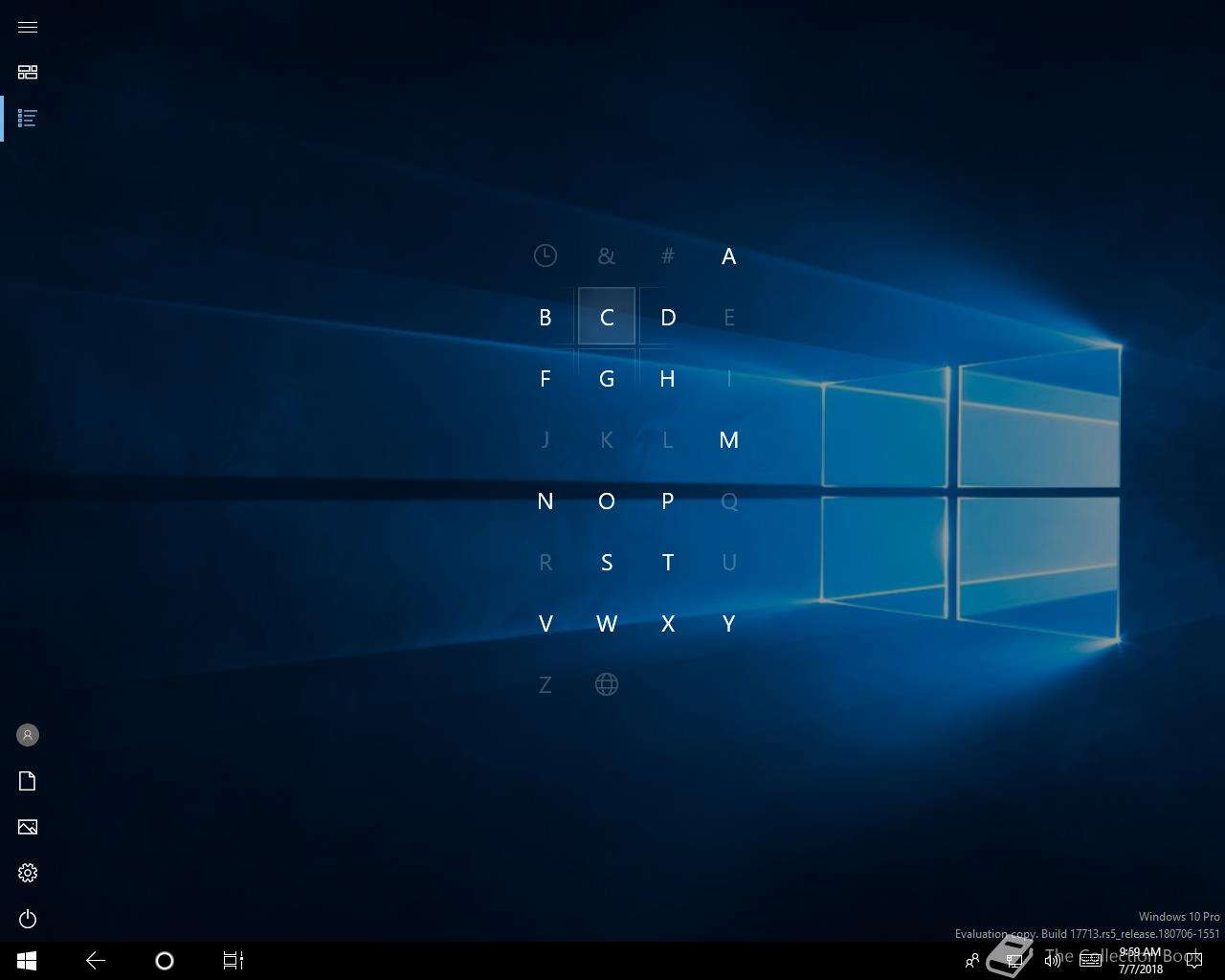Jump to apps under letter H
This screenshot has width=1225, height=980.
coord(668,378)
